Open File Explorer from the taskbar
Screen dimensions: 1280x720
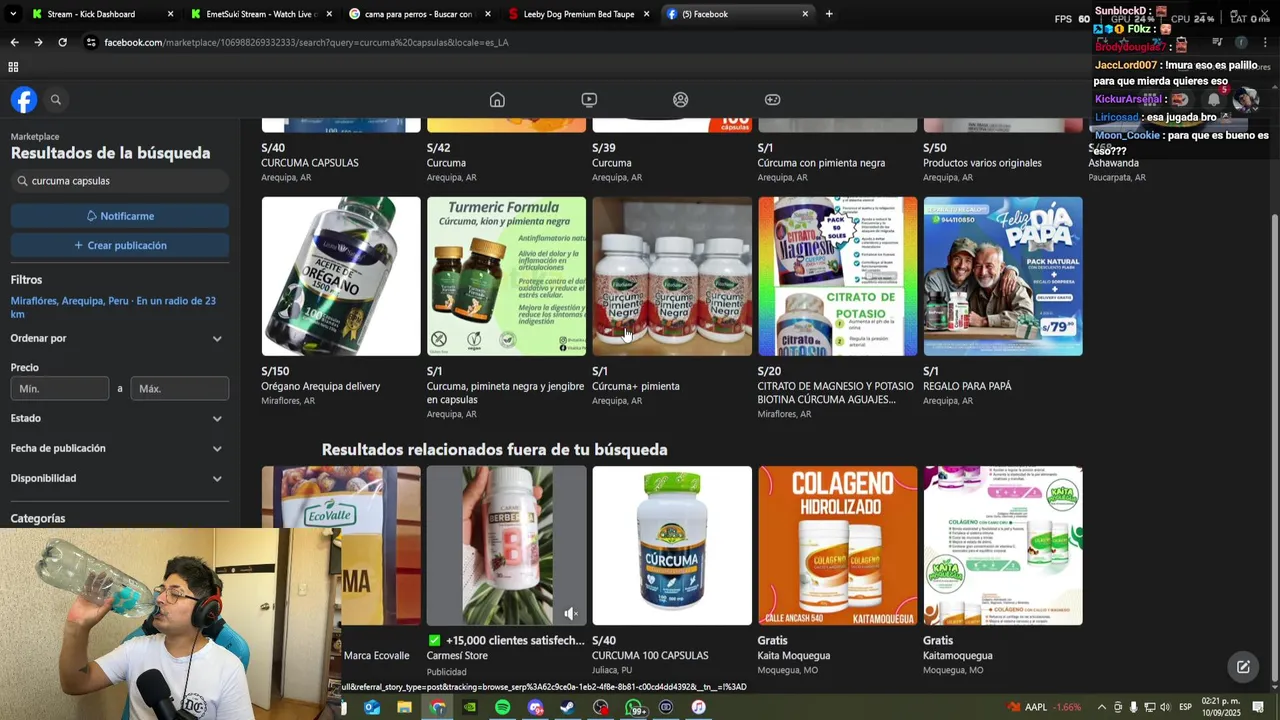pos(404,707)
